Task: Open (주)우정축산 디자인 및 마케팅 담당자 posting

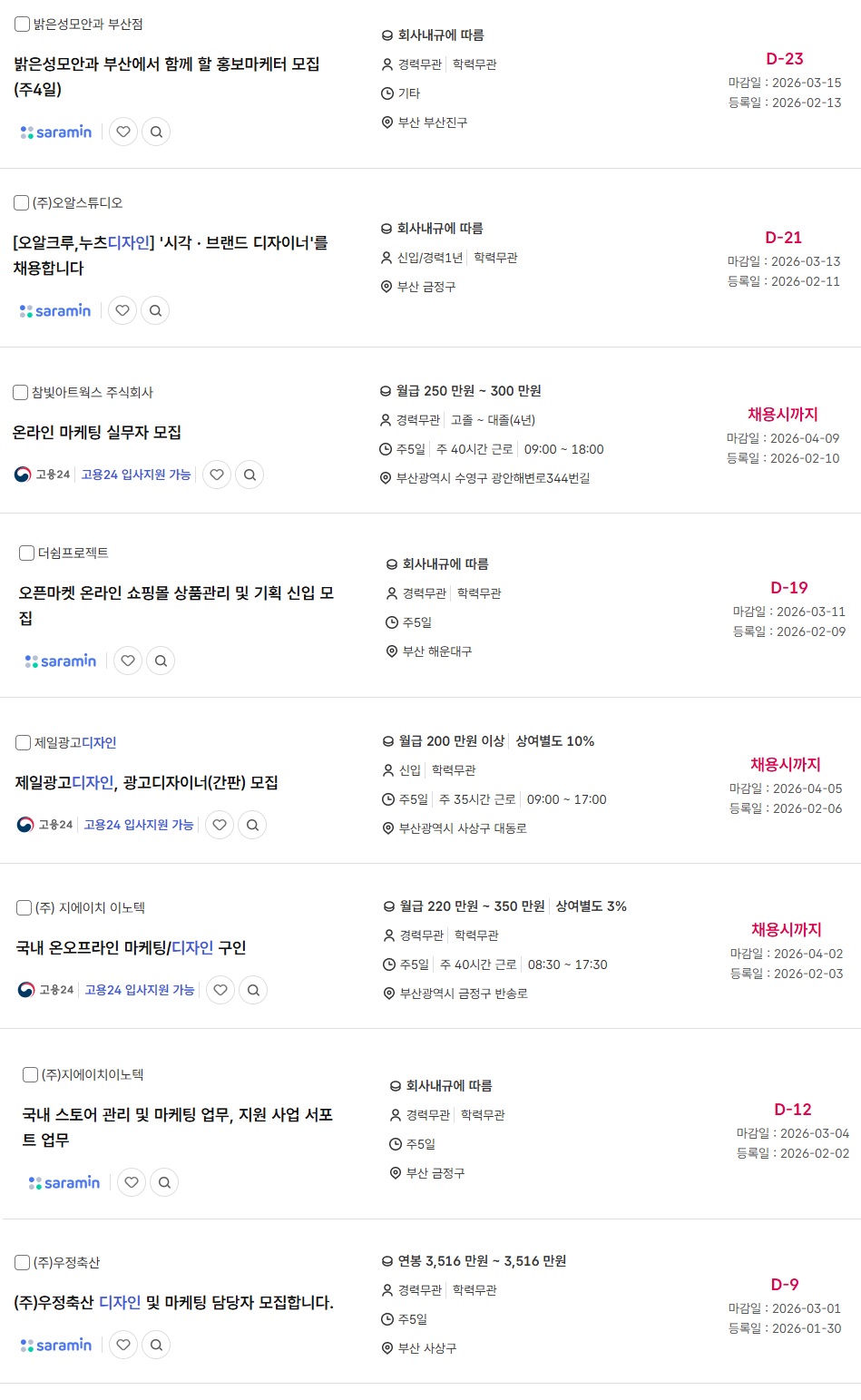Action: coord(174,1302)
